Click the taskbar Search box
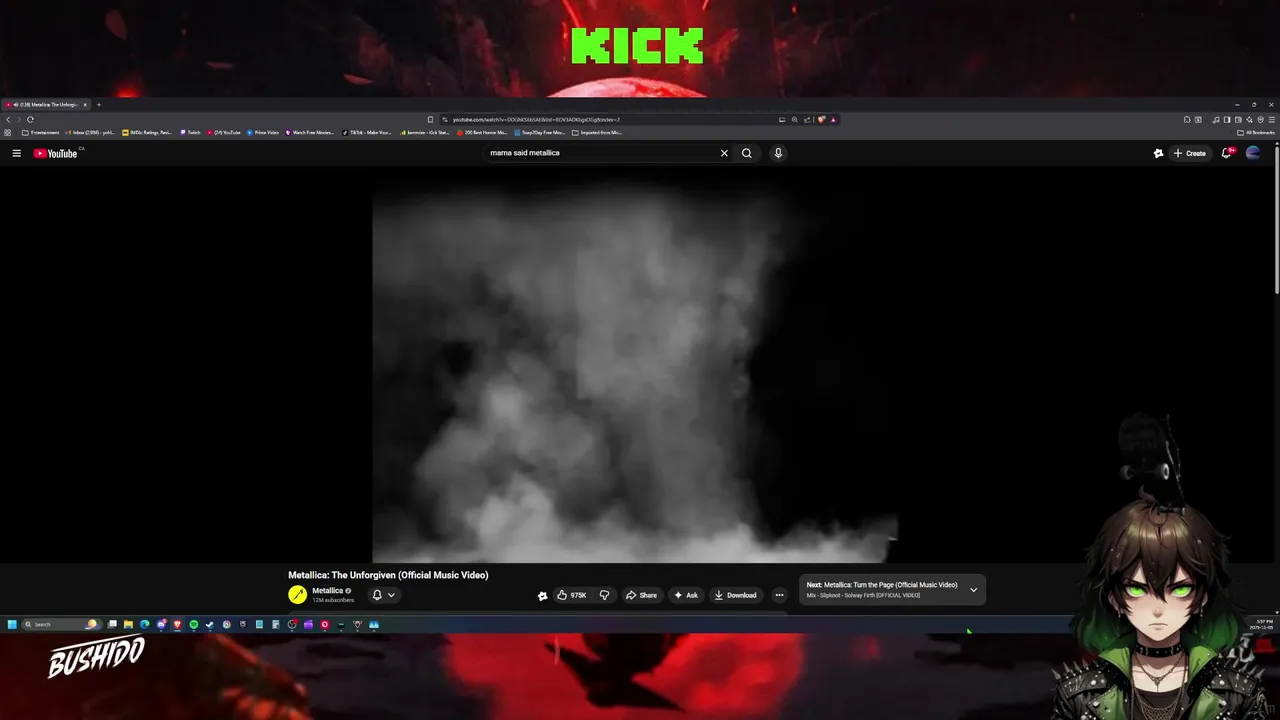 pyautogui.click(x=61, y=624)
